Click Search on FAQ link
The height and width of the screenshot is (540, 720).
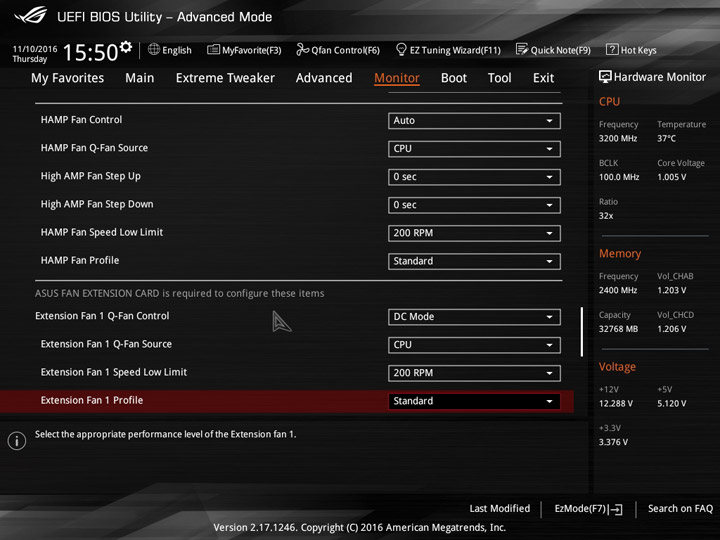point(681,508)
